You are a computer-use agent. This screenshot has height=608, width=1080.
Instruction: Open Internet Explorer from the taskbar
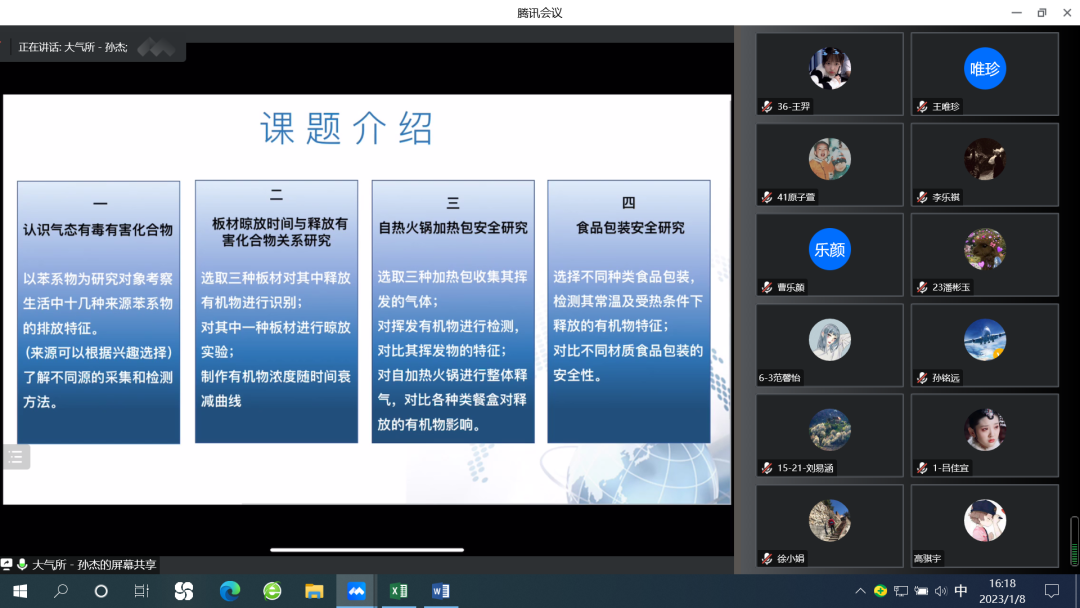coord(272,591)
